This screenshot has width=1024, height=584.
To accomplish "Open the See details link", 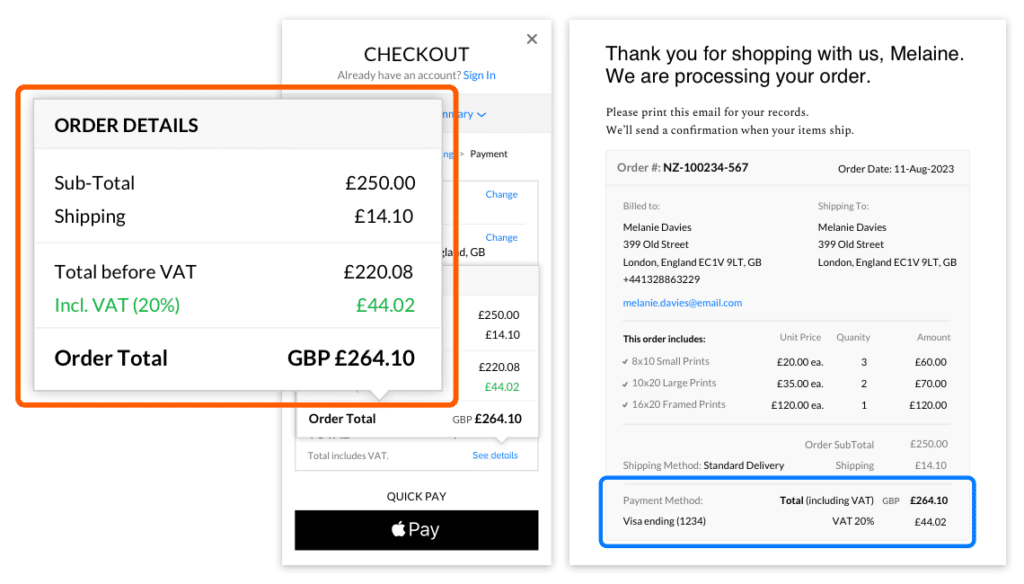I will coord(495,456).
